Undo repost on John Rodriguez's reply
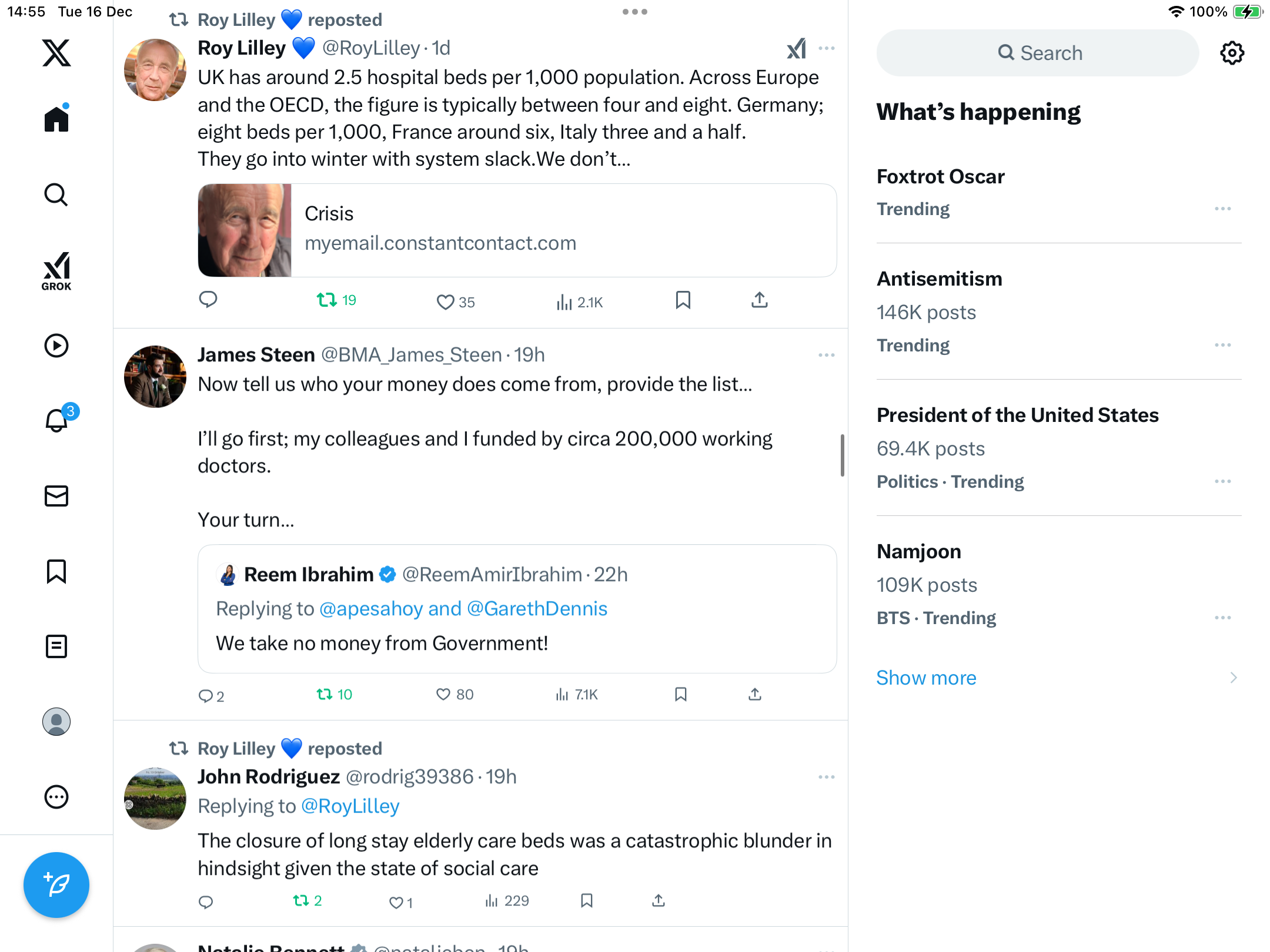Image resolution: width=1270 pixels, height=952 pixels. [301, 901]
